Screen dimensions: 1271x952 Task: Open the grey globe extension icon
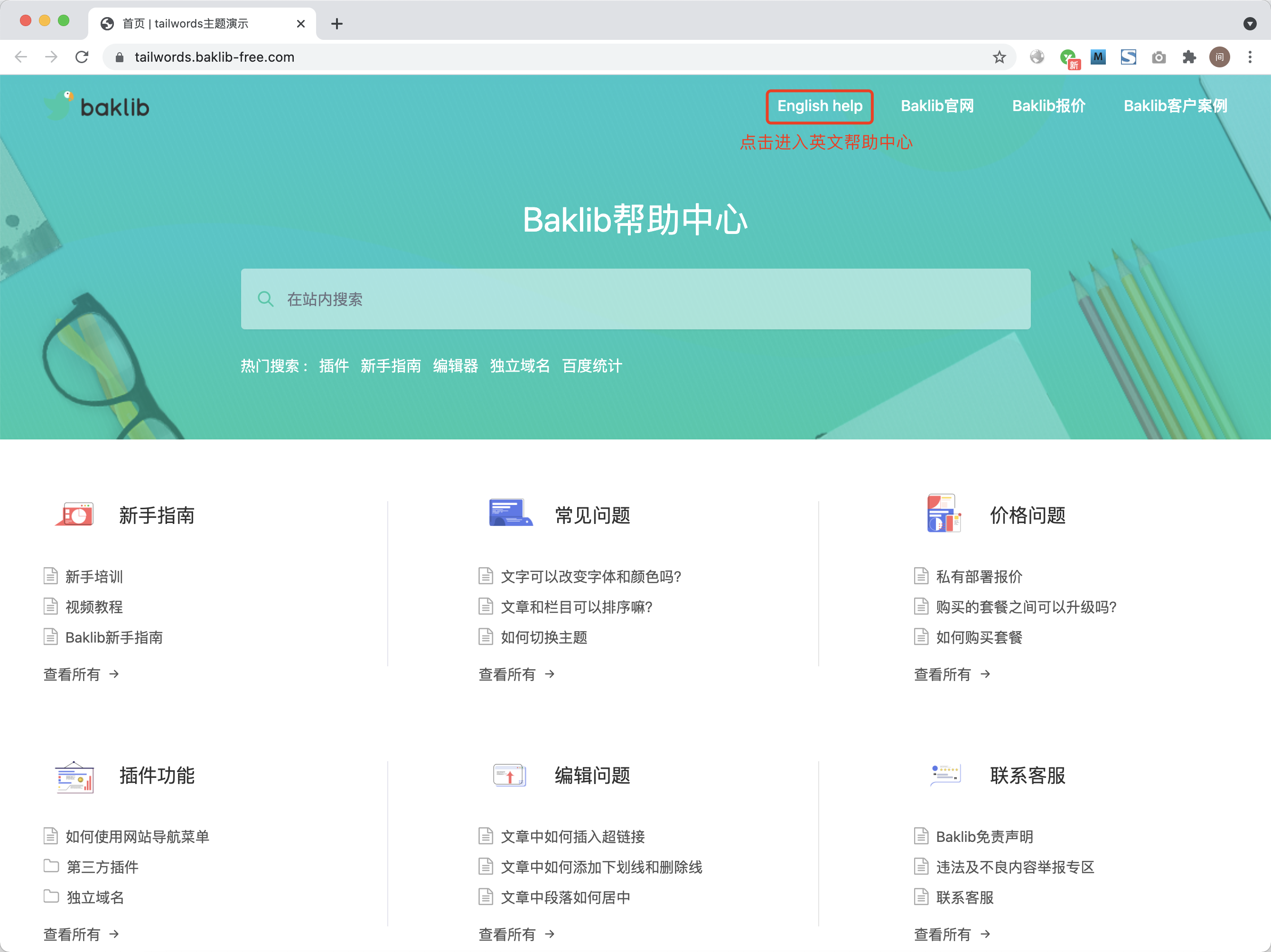1037,57
